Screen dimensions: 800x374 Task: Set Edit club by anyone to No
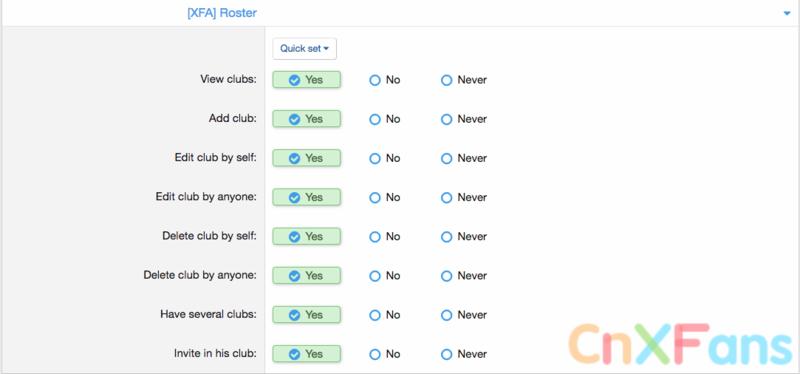[385, 197]
